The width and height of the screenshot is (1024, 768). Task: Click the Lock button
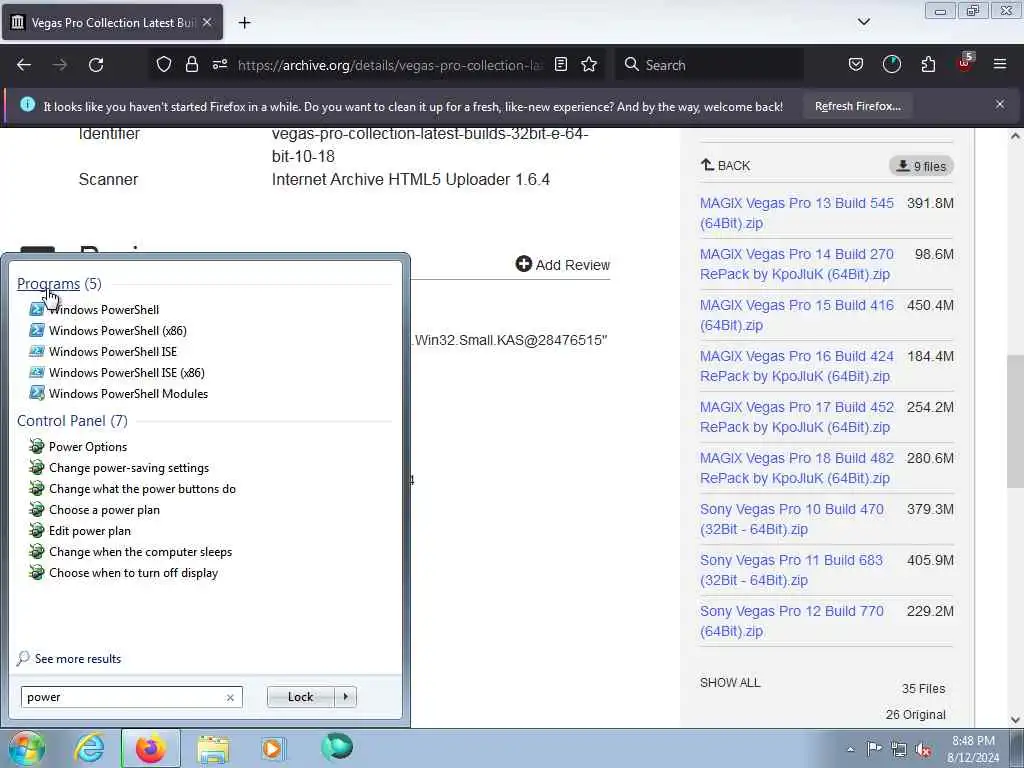(300, 697)
